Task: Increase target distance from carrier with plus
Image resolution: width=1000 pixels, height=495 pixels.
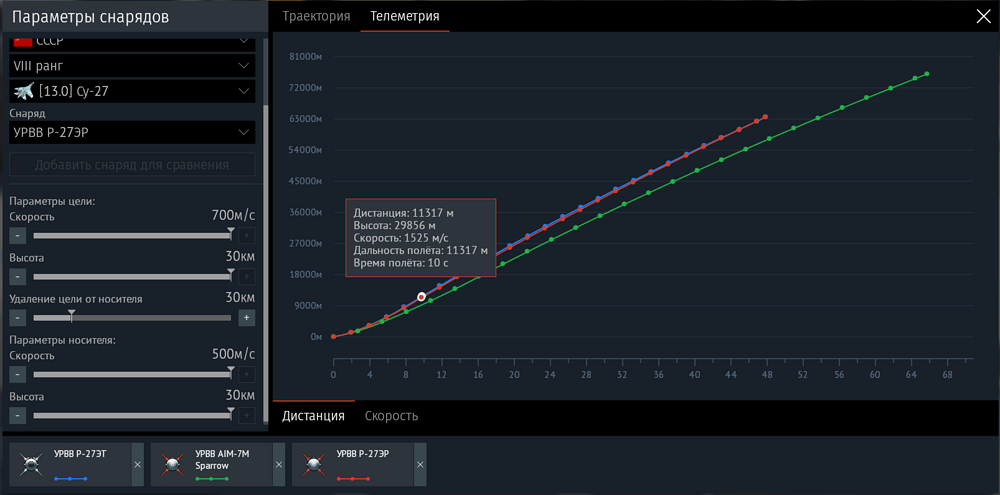Action: pyautogui.click(x=247, y=318)
